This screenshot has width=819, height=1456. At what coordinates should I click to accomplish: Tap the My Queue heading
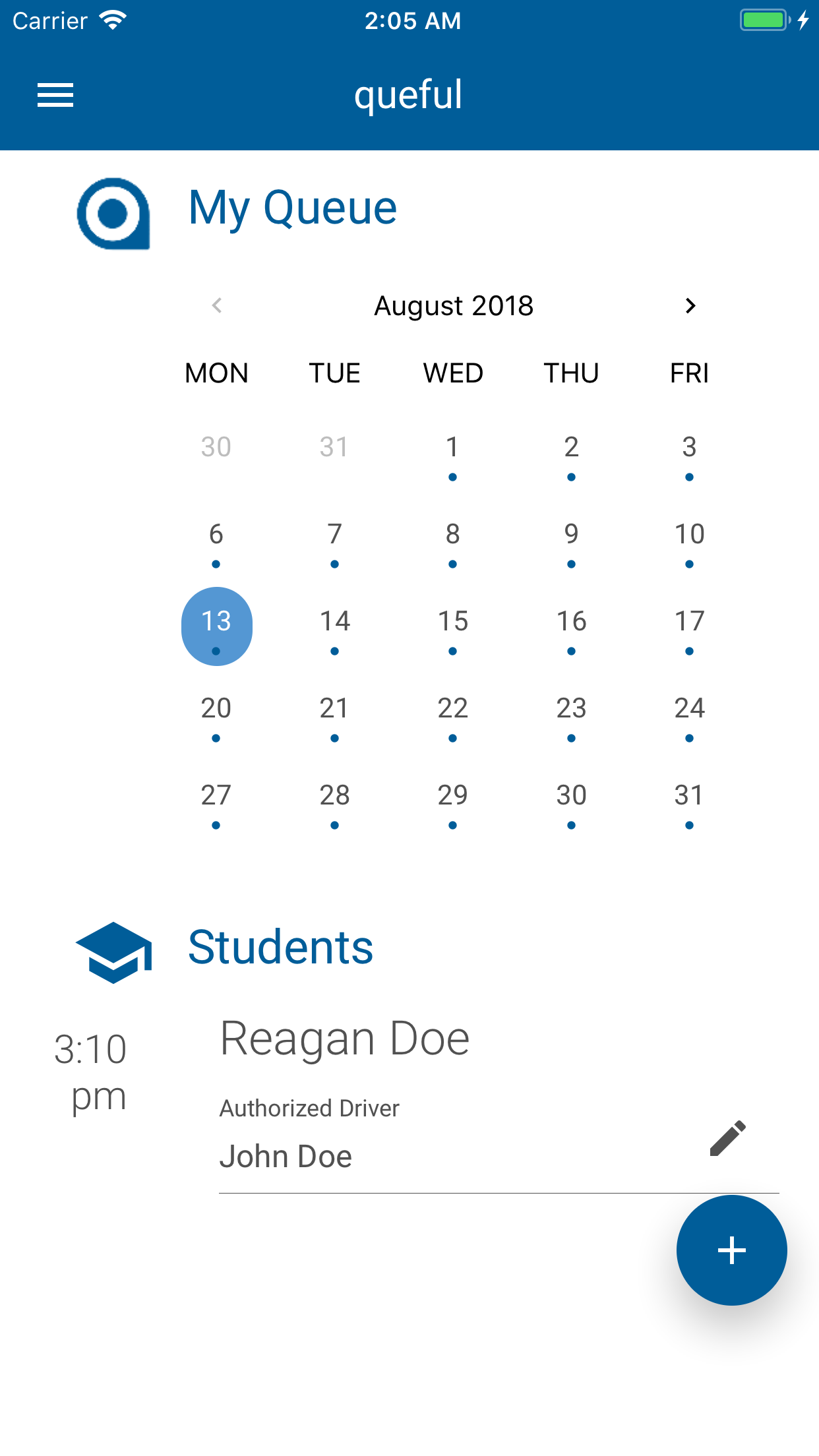pos(293,208)
